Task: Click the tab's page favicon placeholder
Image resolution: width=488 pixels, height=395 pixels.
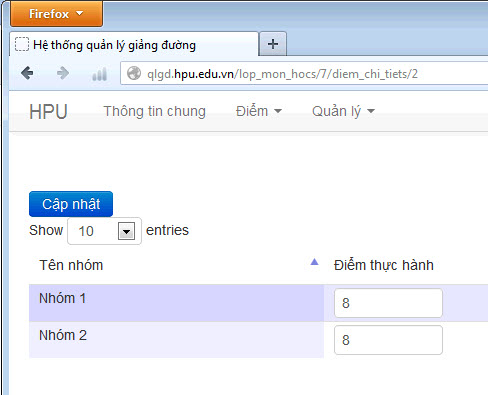Action: click(22, 44)
